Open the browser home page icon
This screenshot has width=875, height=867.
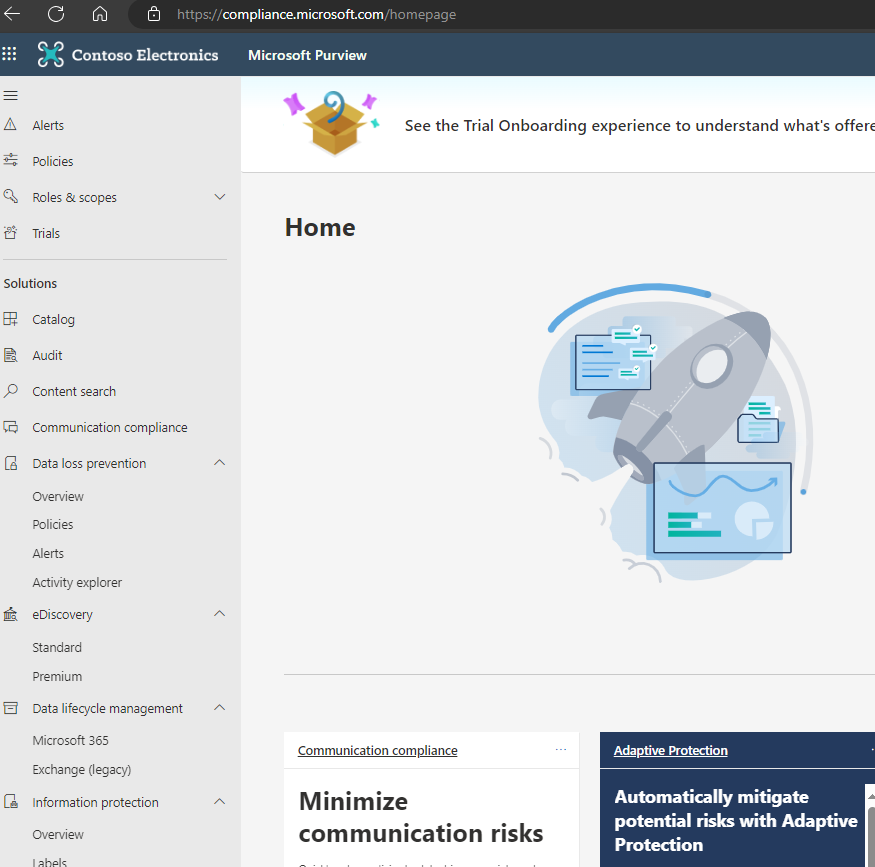tap(100, 14)
